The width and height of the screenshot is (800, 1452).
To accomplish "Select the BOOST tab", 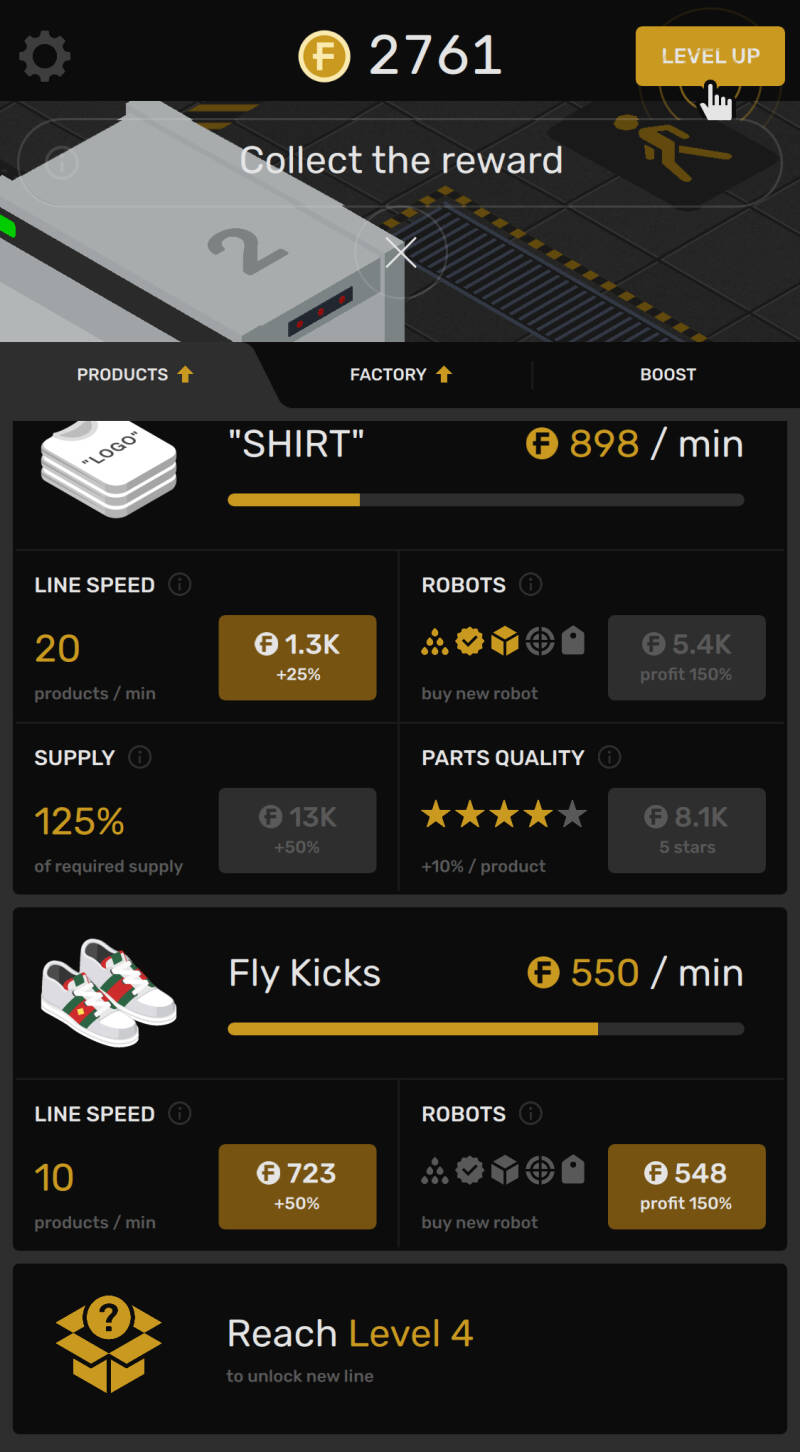I will [x=667, y=375].
